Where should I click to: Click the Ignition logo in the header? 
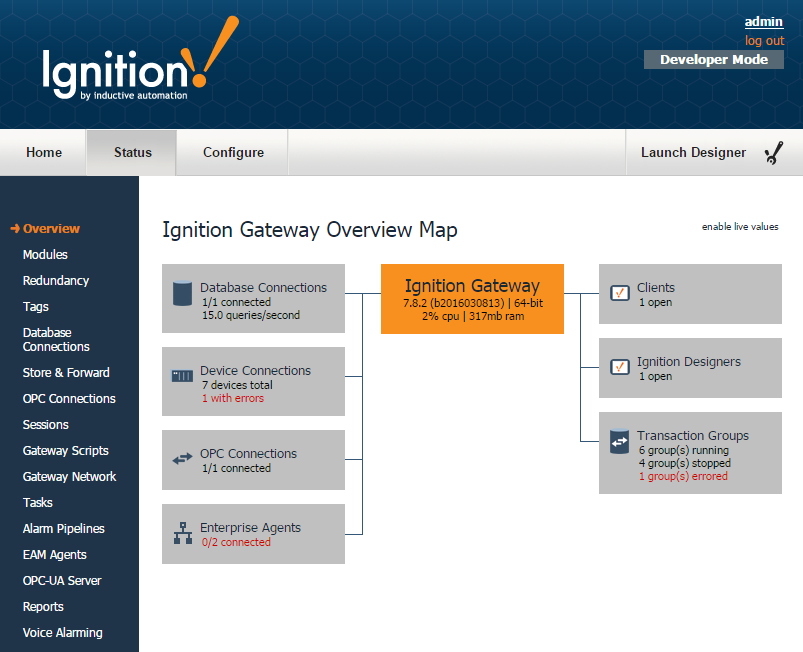point(140,58)
